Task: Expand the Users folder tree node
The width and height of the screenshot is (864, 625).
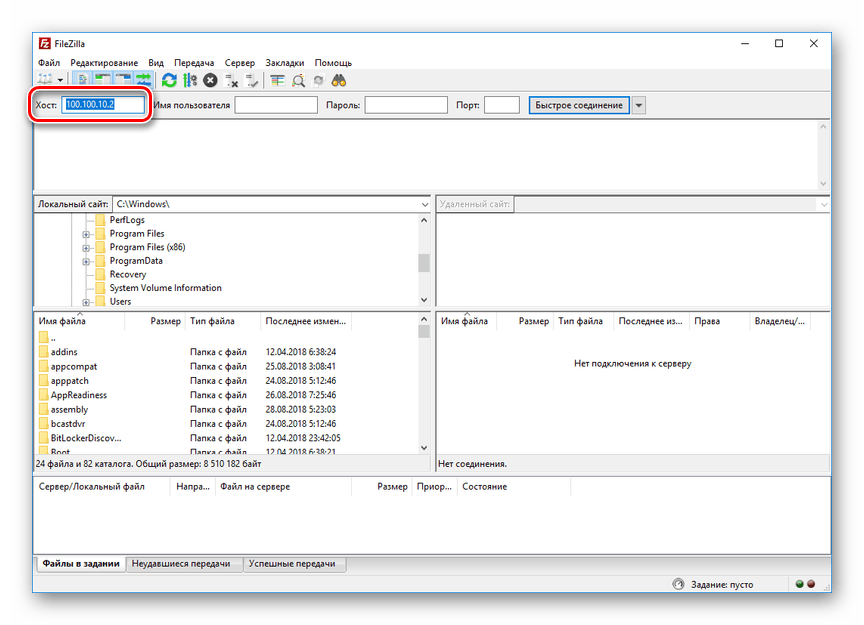Action: [x=87, y=302]
